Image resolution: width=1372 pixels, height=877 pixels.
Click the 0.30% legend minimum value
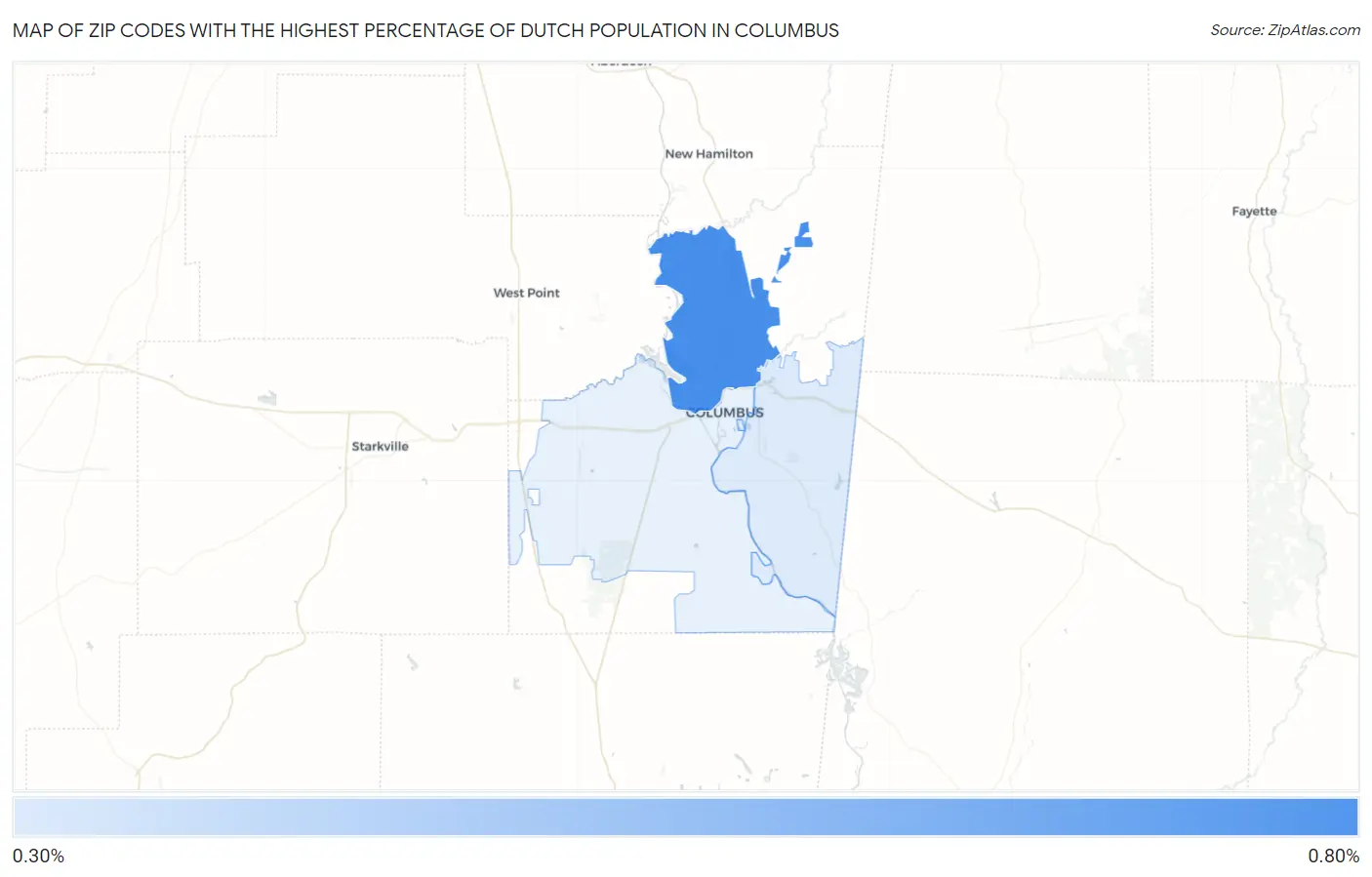coord(39,856)
